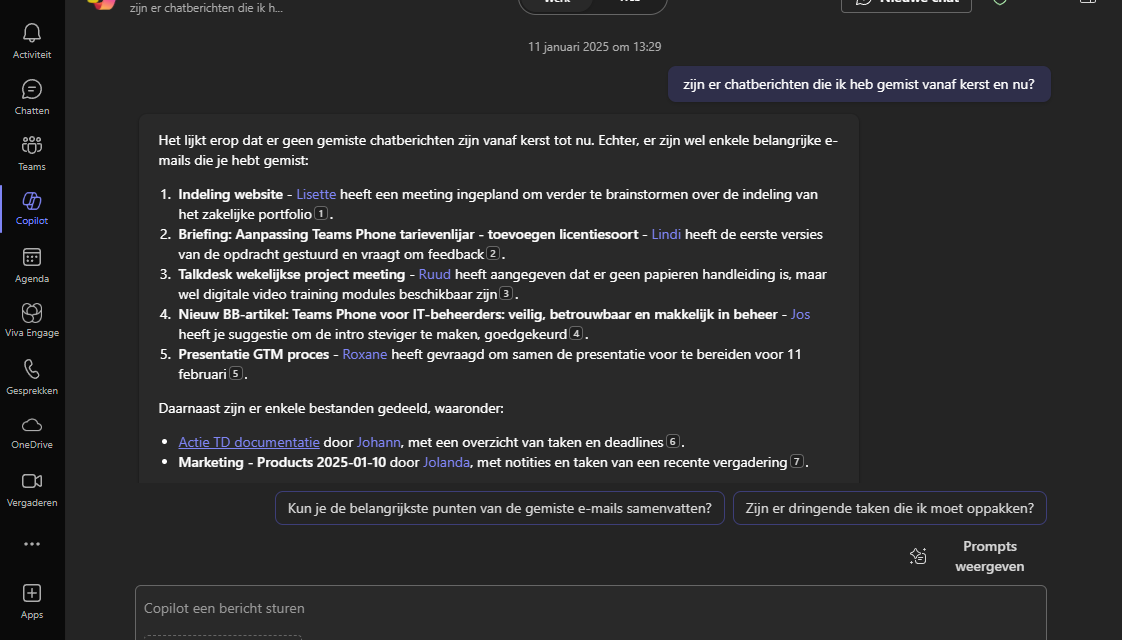Screen dimensions: 1122x640
Task: Click citation reference 1 after zakelijke portfolio
Action: point(321,214)
